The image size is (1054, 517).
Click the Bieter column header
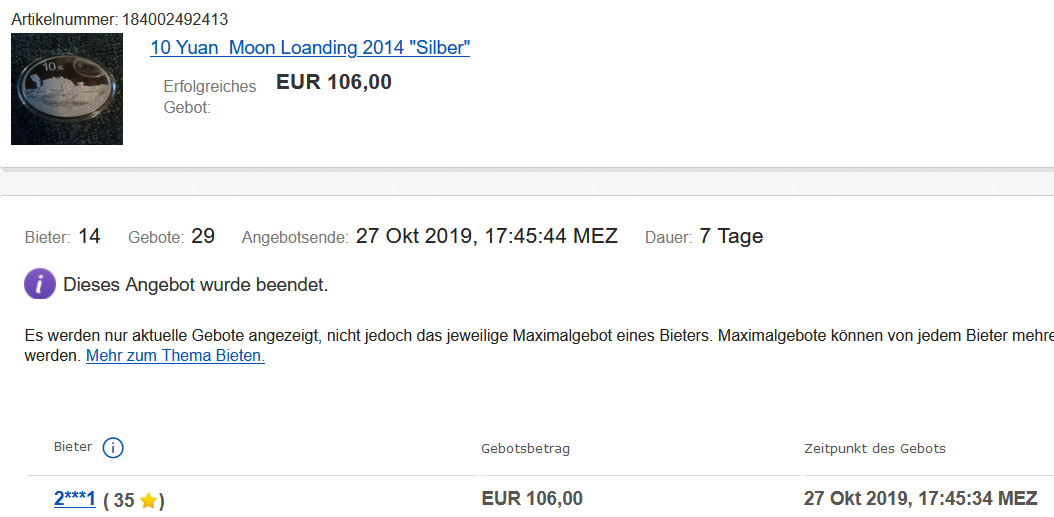pyautogui.click(x=73, y=447)
